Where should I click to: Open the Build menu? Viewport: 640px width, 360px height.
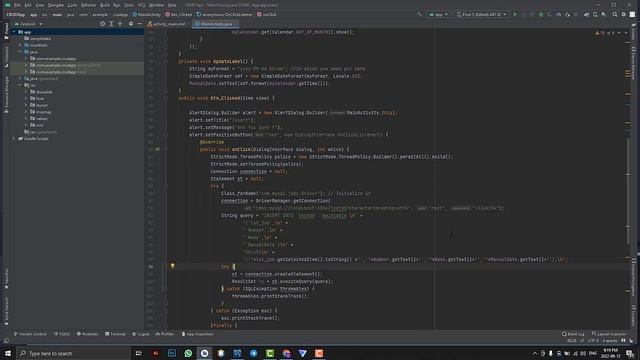[104, 5]
